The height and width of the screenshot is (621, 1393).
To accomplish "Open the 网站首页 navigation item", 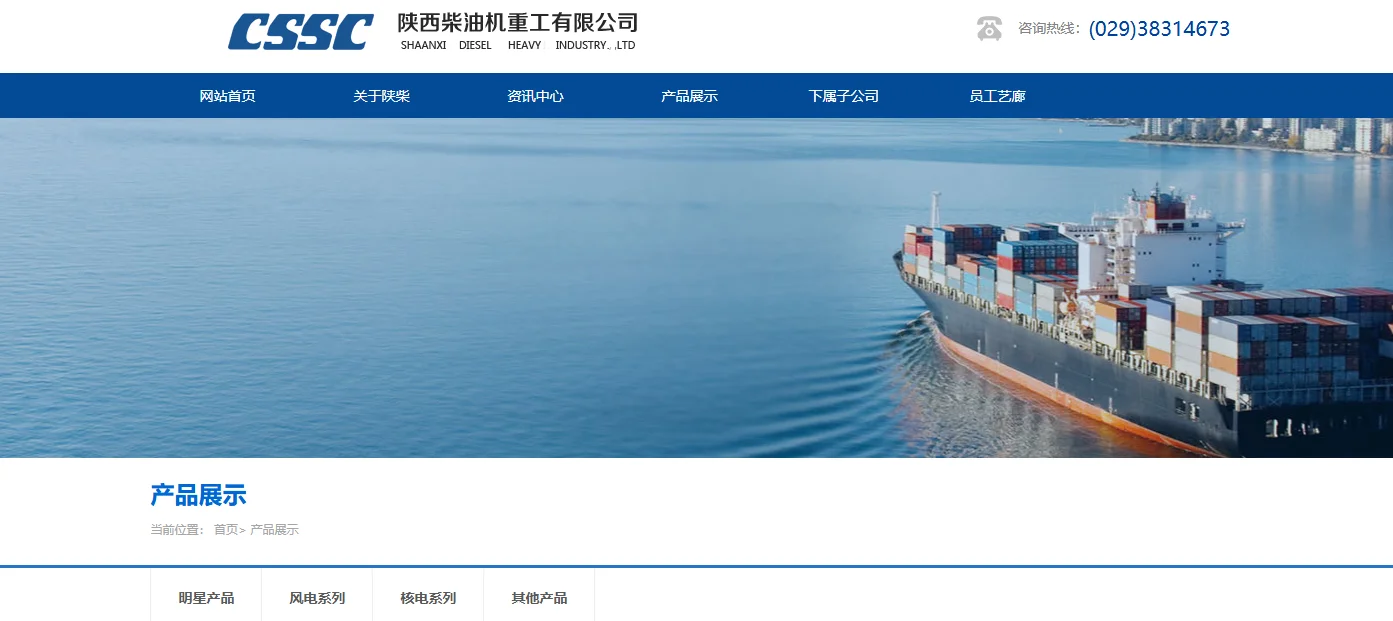I will click(227, 96).
